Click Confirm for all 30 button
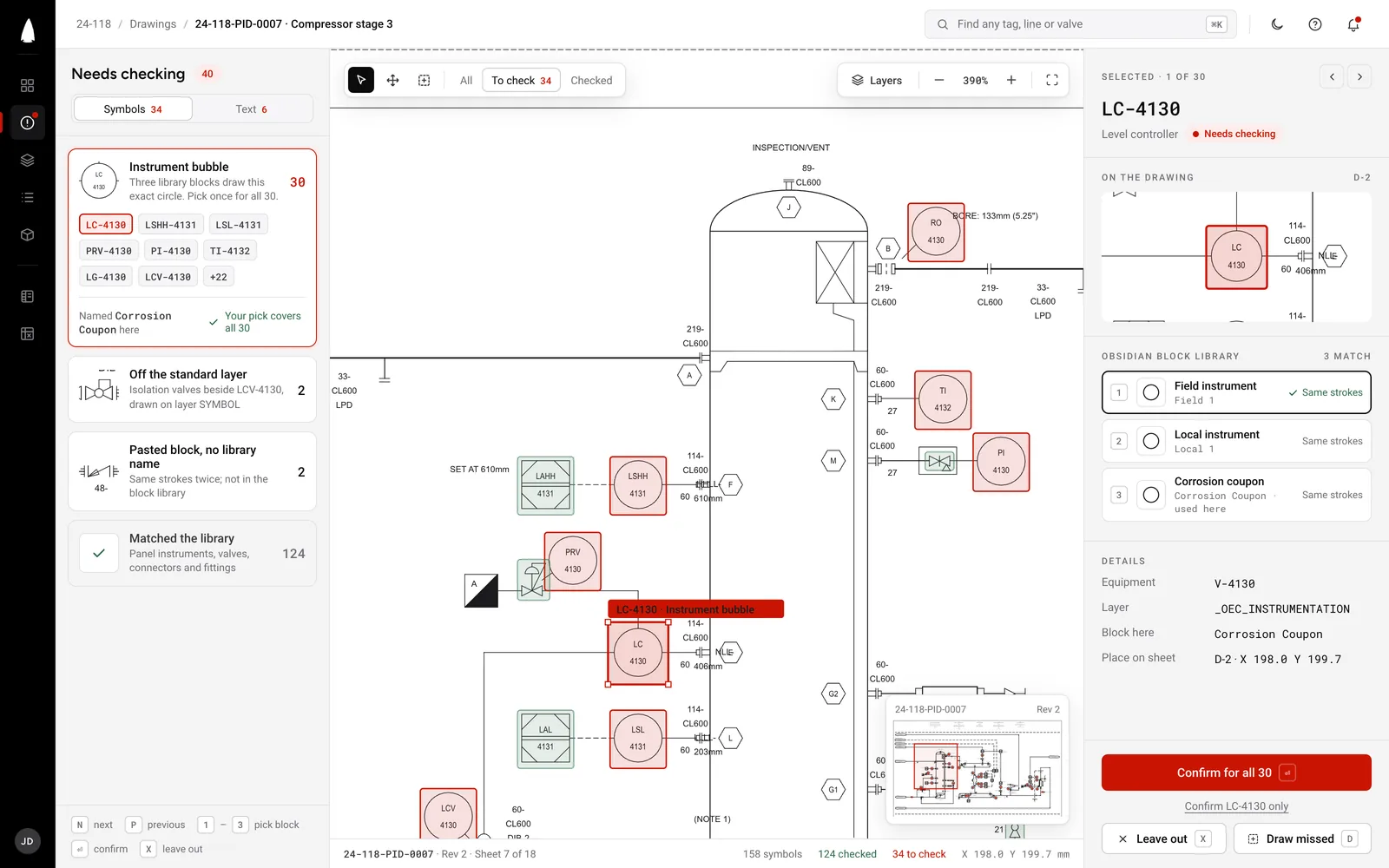Image resolution: width=1389 pixels, height=868 pixels. click(1236, 773)
